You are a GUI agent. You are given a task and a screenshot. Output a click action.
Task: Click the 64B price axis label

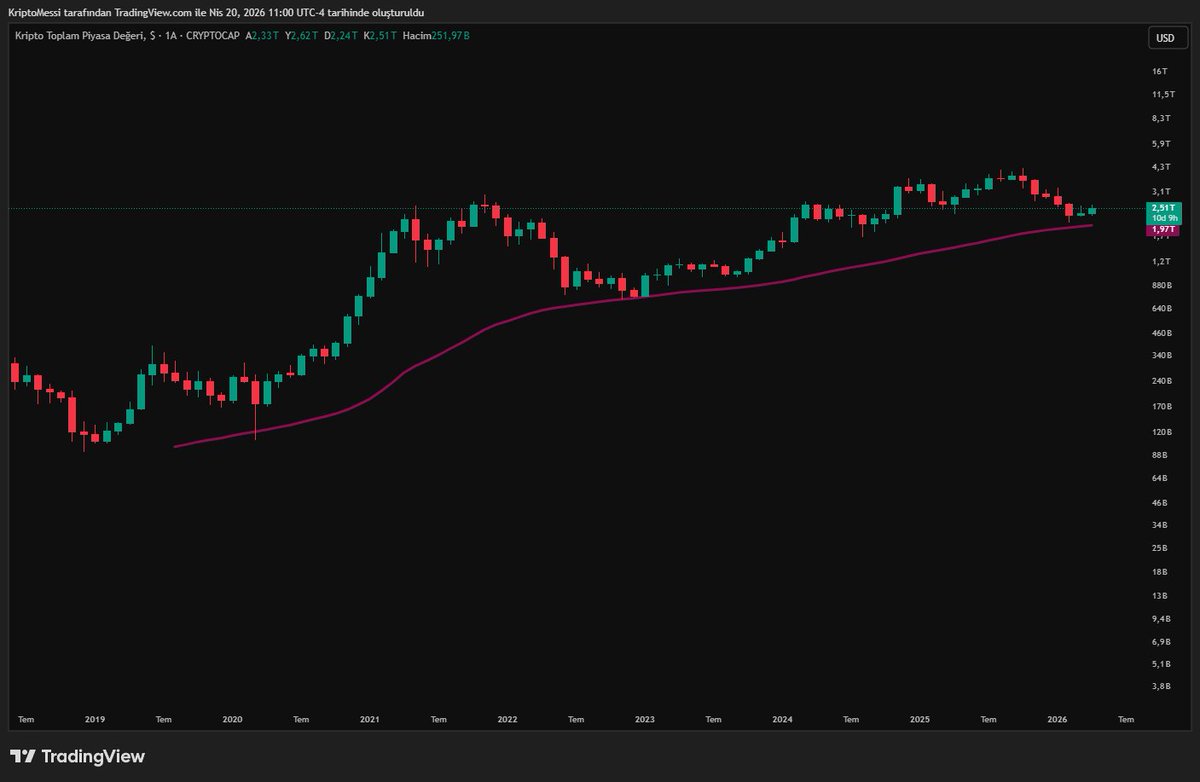(1160, 478)
